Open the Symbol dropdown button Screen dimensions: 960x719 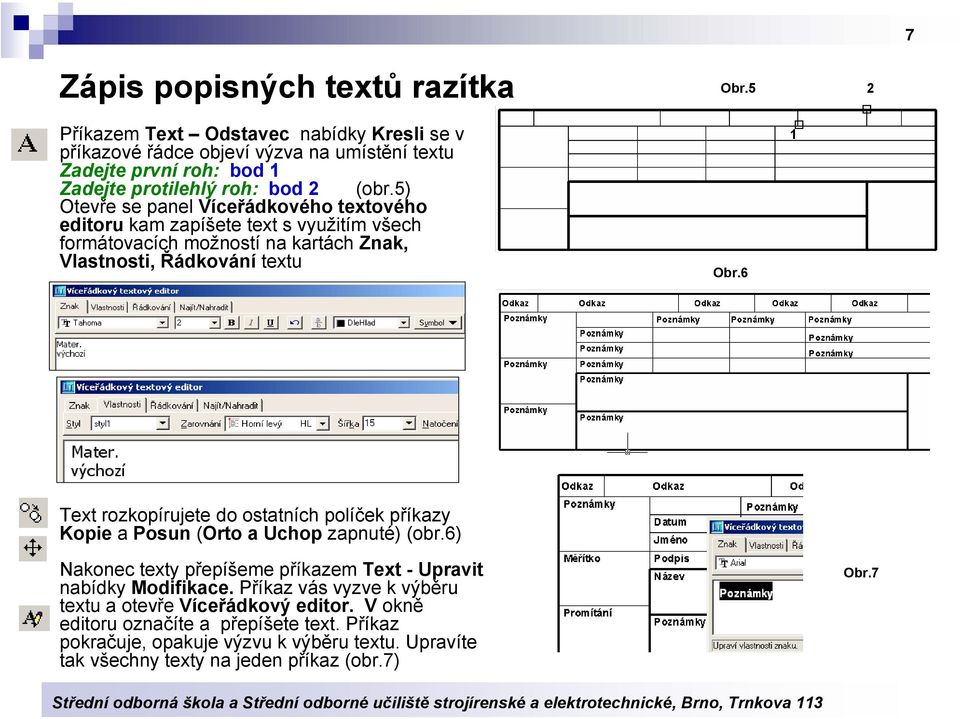(437, 323)
